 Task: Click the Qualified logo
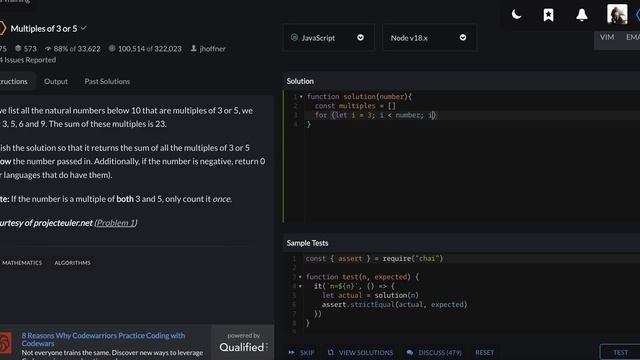coord(243,347)
